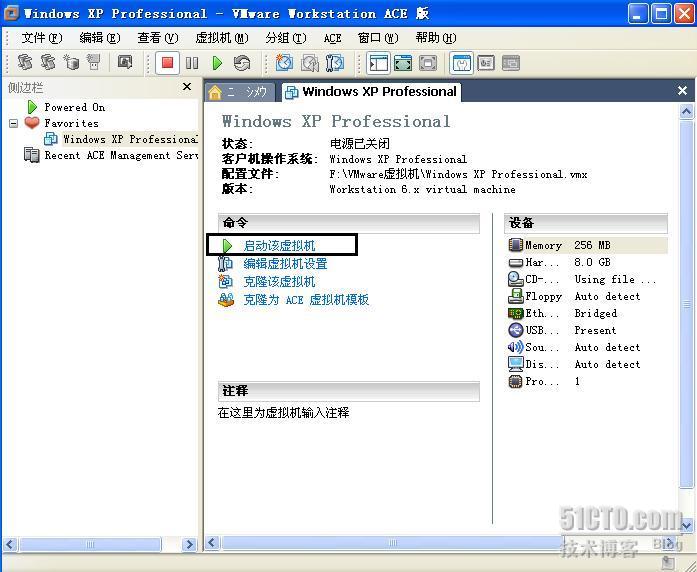Screen dimensions: 697x572
Task: Click the second toolbar icon from the left
Action: point(48,62)
